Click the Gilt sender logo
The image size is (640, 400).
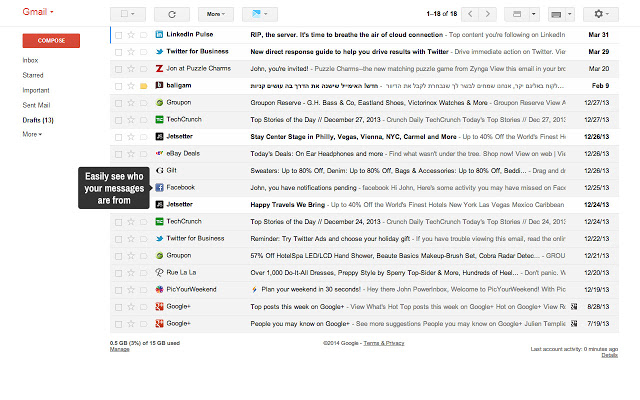pos(160,170)
